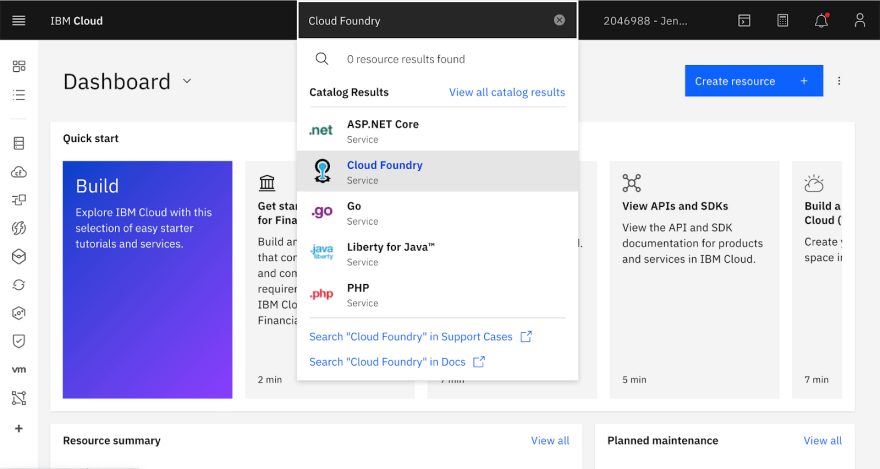The height and width of the screenshot is (469, 880).
Task: Open the user profile avatar icon
Action: tap(860, 21)
